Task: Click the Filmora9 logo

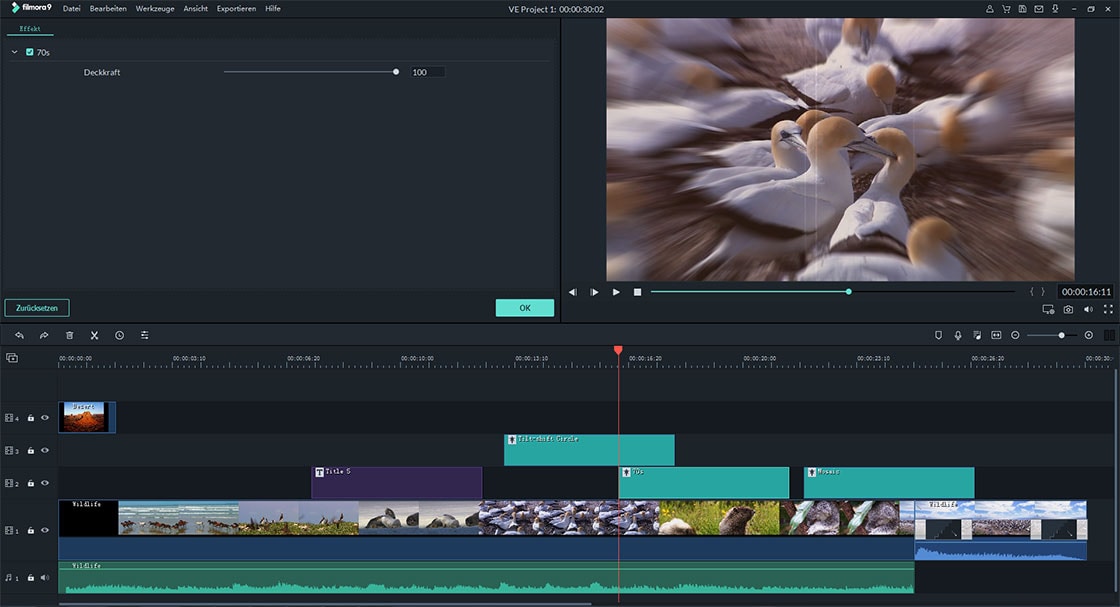Action: point(31,8)
